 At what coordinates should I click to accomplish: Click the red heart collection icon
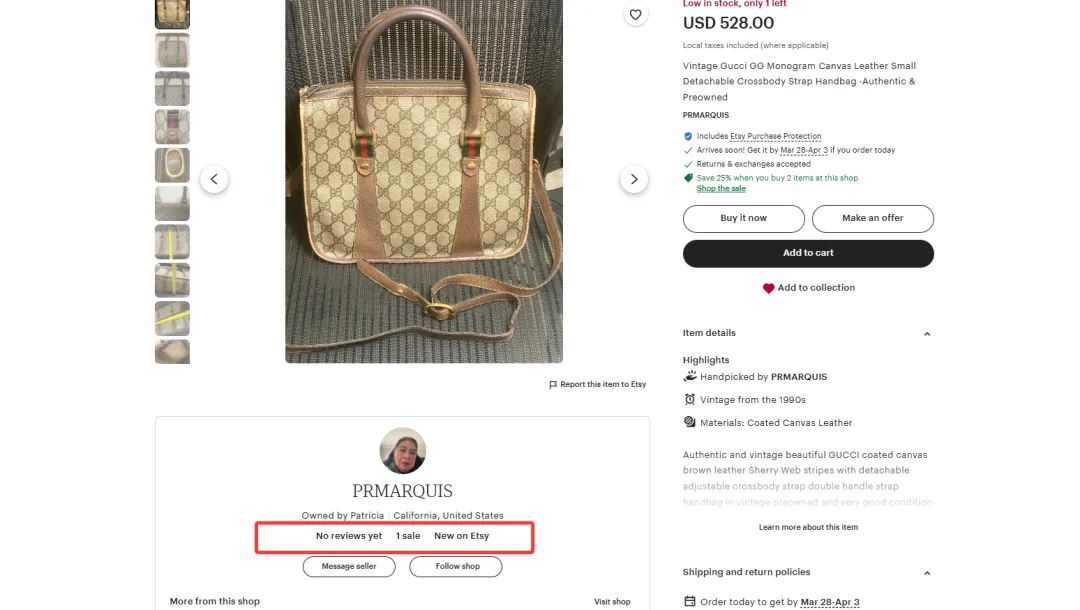tap(769, 288)
